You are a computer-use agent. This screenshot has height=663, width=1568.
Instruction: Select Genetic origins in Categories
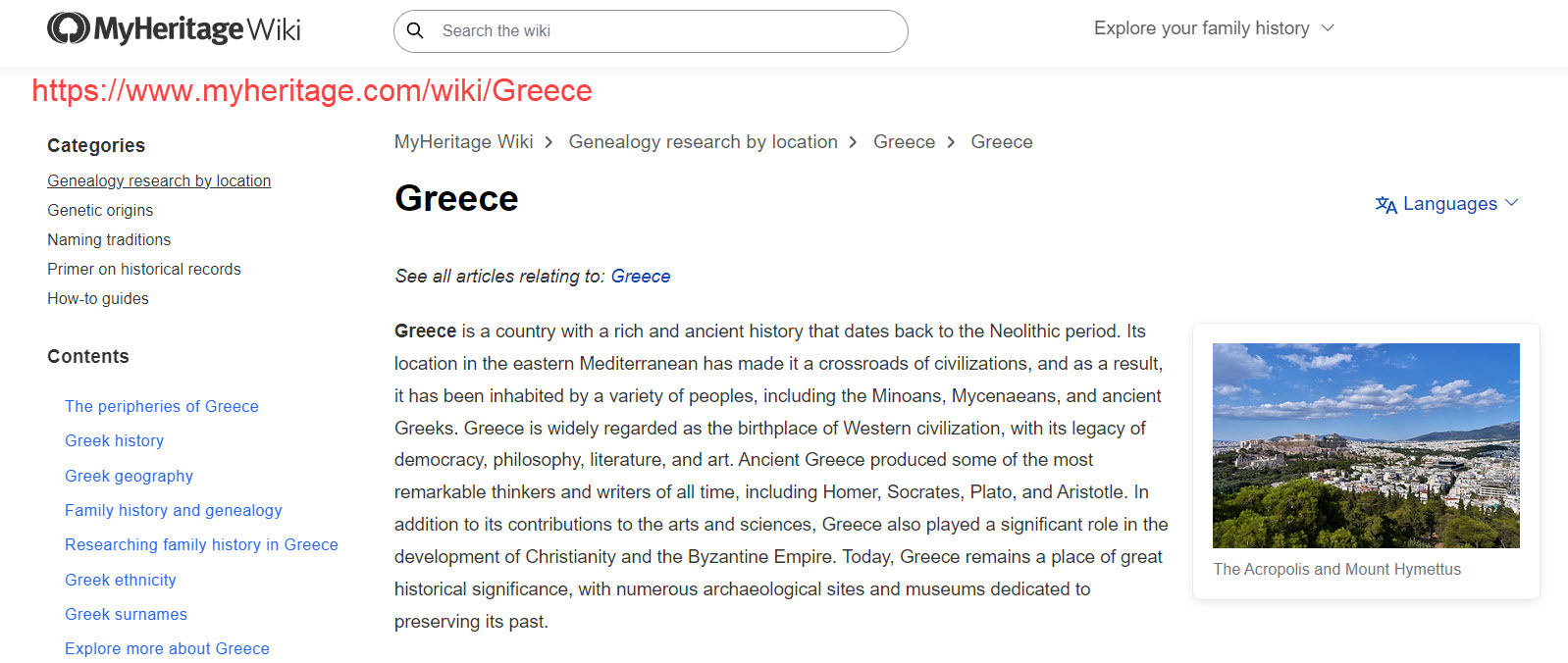[x=100, y=210]
